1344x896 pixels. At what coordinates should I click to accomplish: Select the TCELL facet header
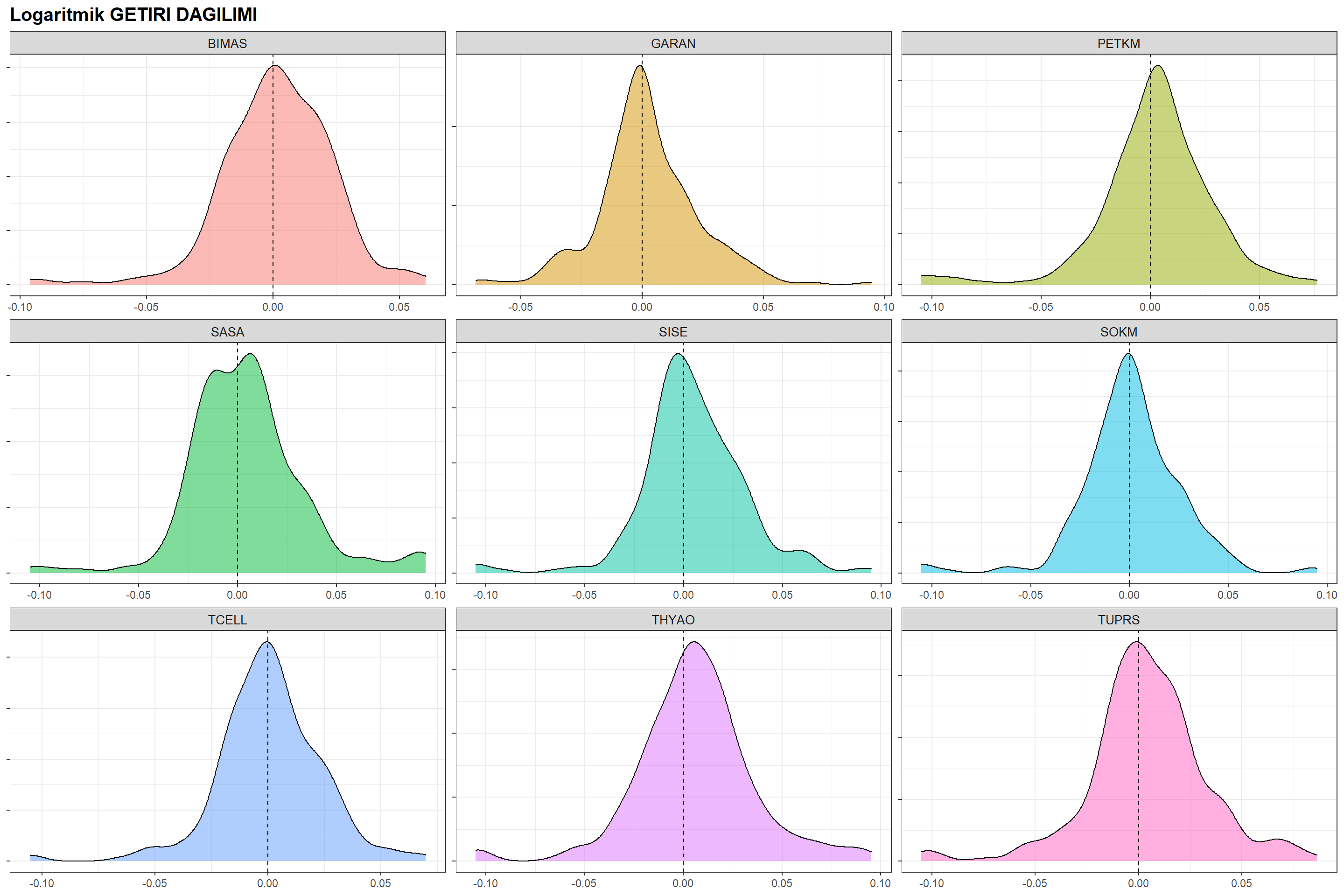pos(227,619)
